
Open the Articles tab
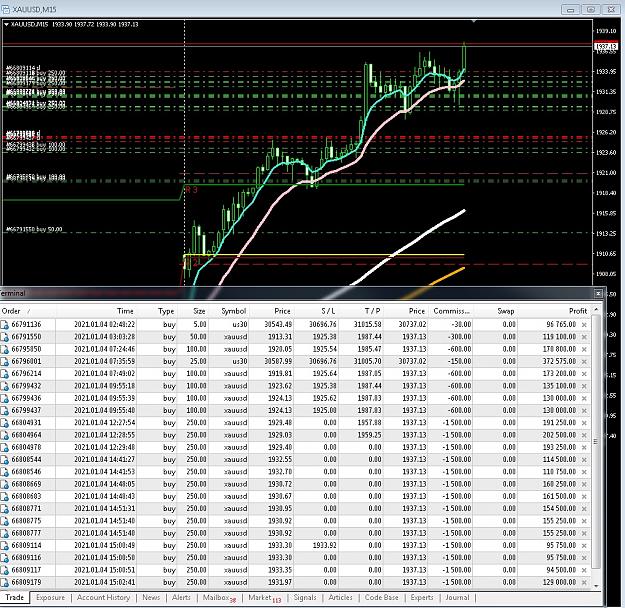(340, 598)
